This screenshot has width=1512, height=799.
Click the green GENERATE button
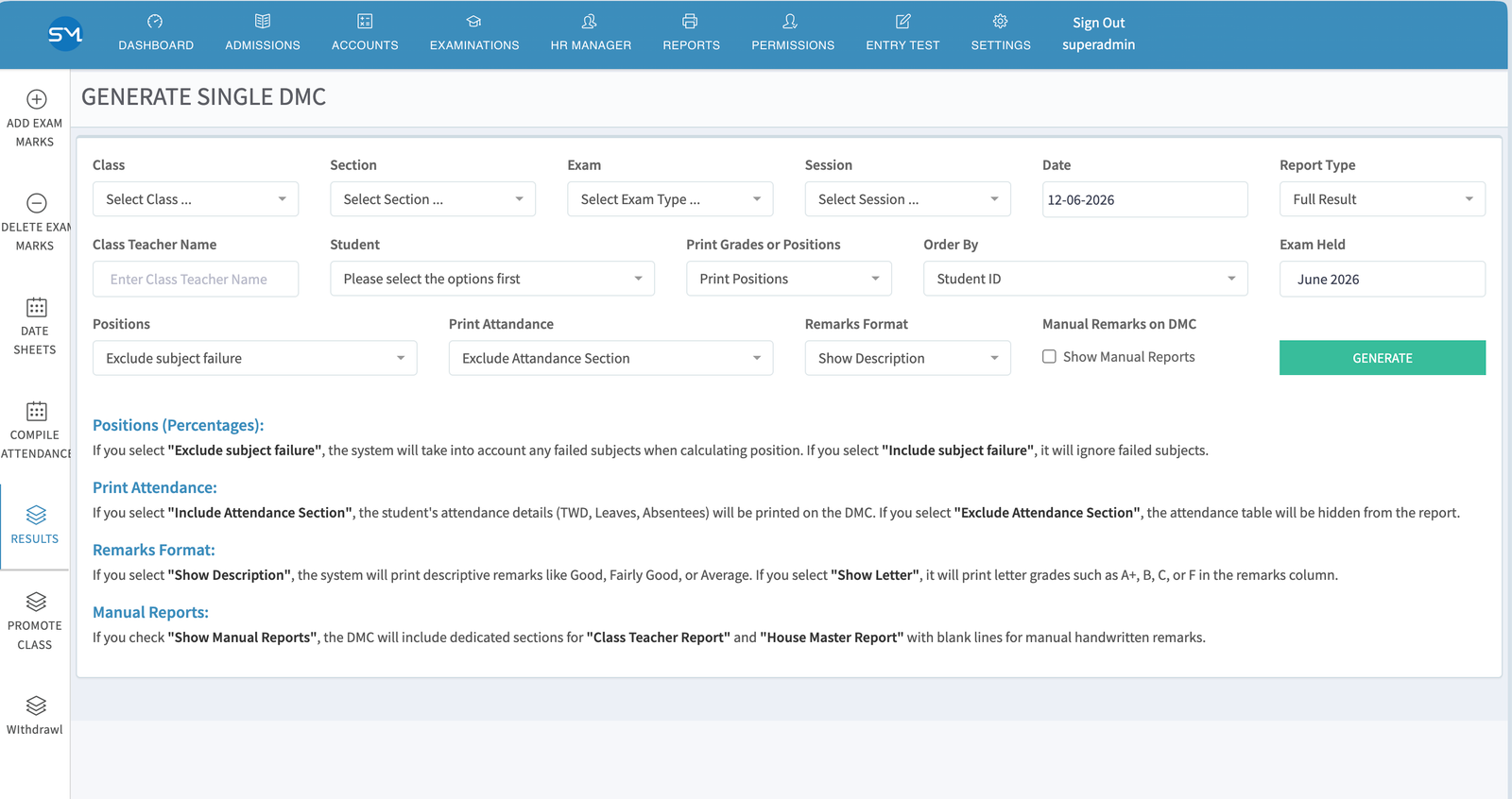1383,358
